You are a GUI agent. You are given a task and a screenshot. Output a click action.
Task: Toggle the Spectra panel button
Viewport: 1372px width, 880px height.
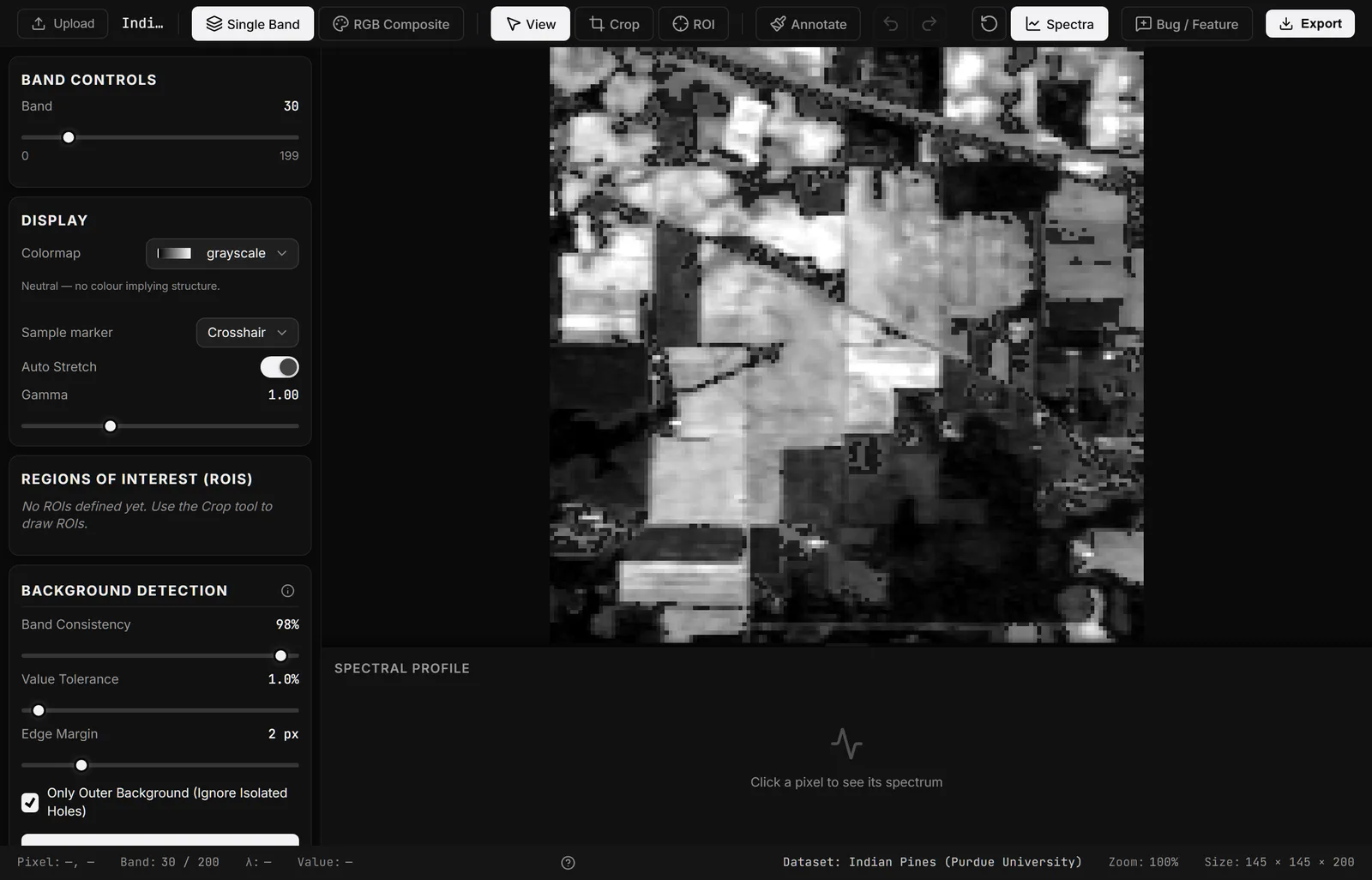point(1060,24)
